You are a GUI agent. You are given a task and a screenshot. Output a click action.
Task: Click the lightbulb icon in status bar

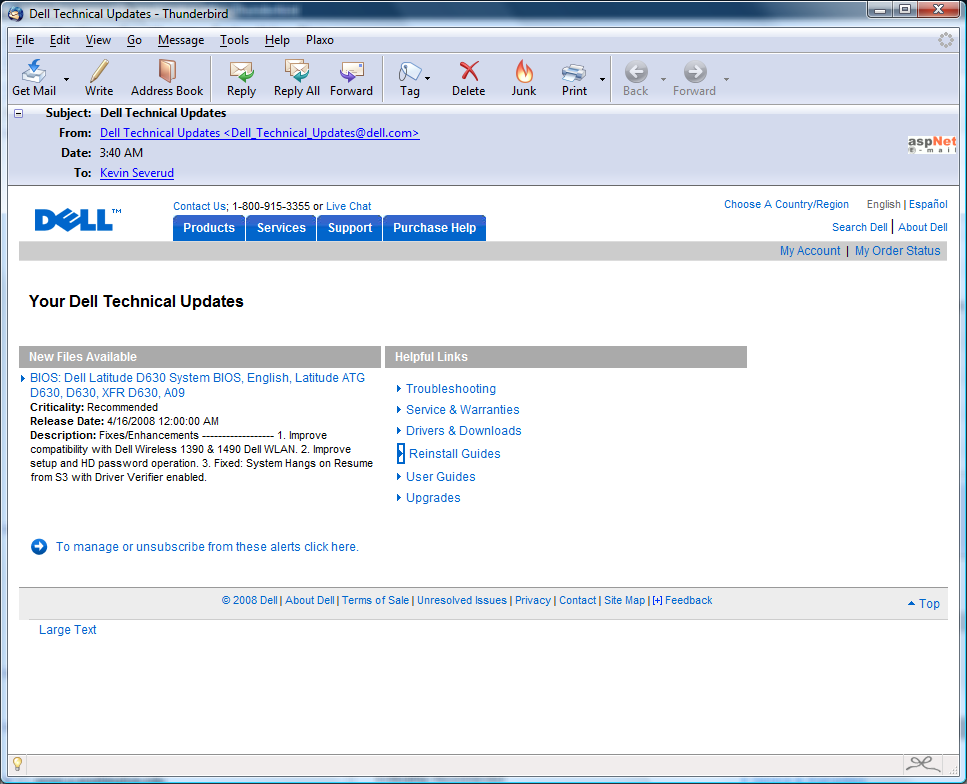click(17, 764)
